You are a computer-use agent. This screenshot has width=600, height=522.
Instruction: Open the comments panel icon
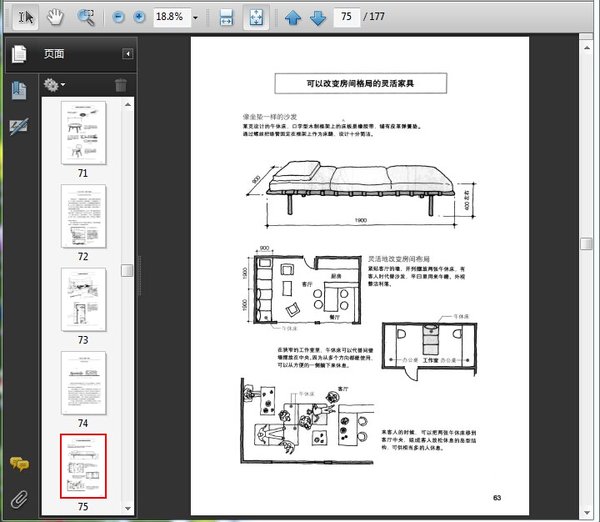pyautogui.click(x=18, y=463)
